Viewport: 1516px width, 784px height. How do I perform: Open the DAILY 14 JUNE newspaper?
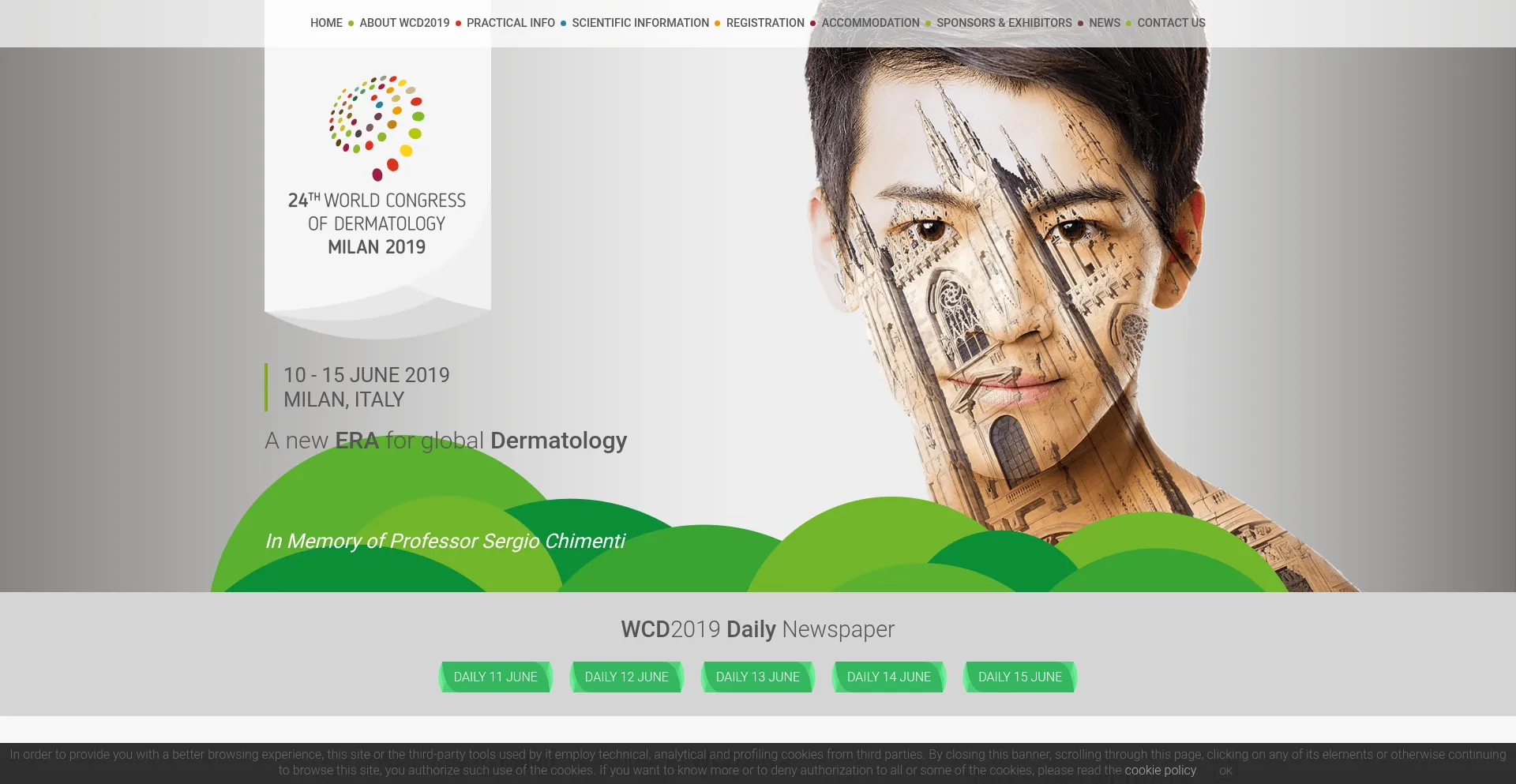pos(889,677)
